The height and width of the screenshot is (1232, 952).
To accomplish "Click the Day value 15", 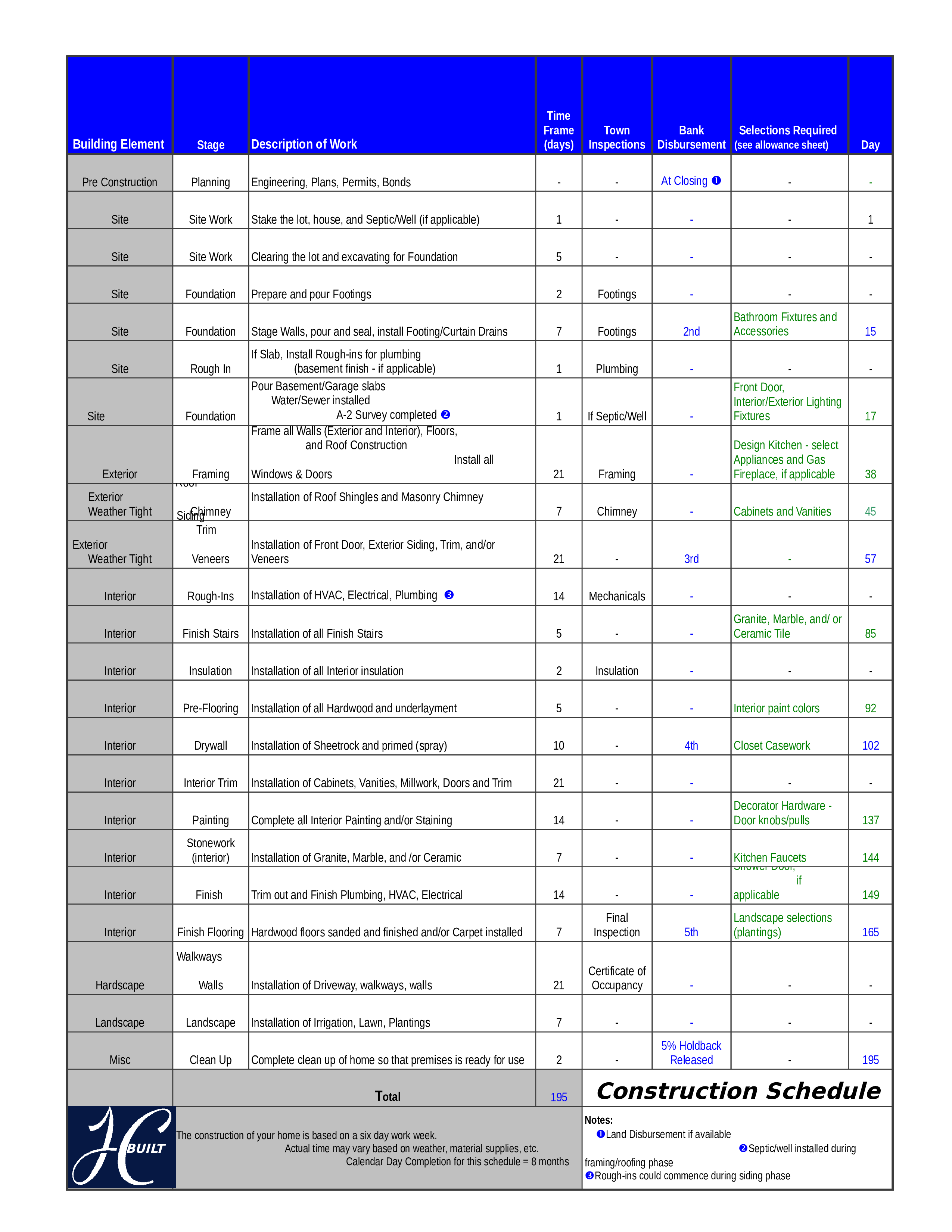I will (870, 331).
